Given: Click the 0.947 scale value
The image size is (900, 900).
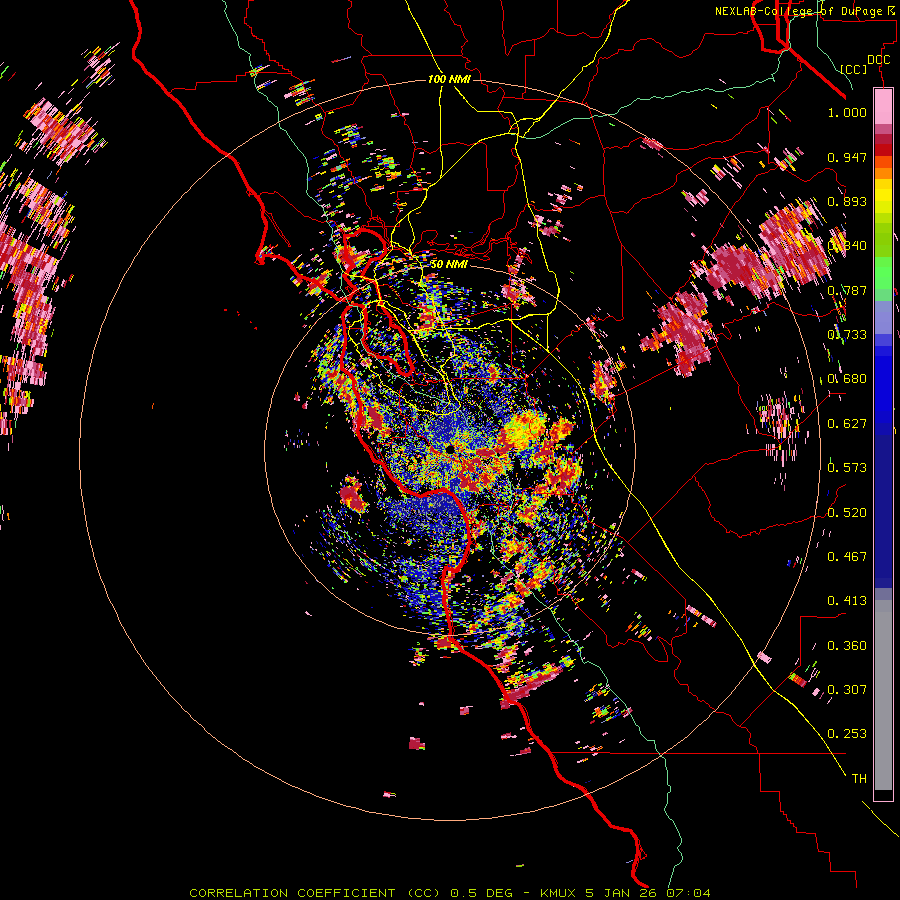Looking at the screenshot, I should (847, 157).
